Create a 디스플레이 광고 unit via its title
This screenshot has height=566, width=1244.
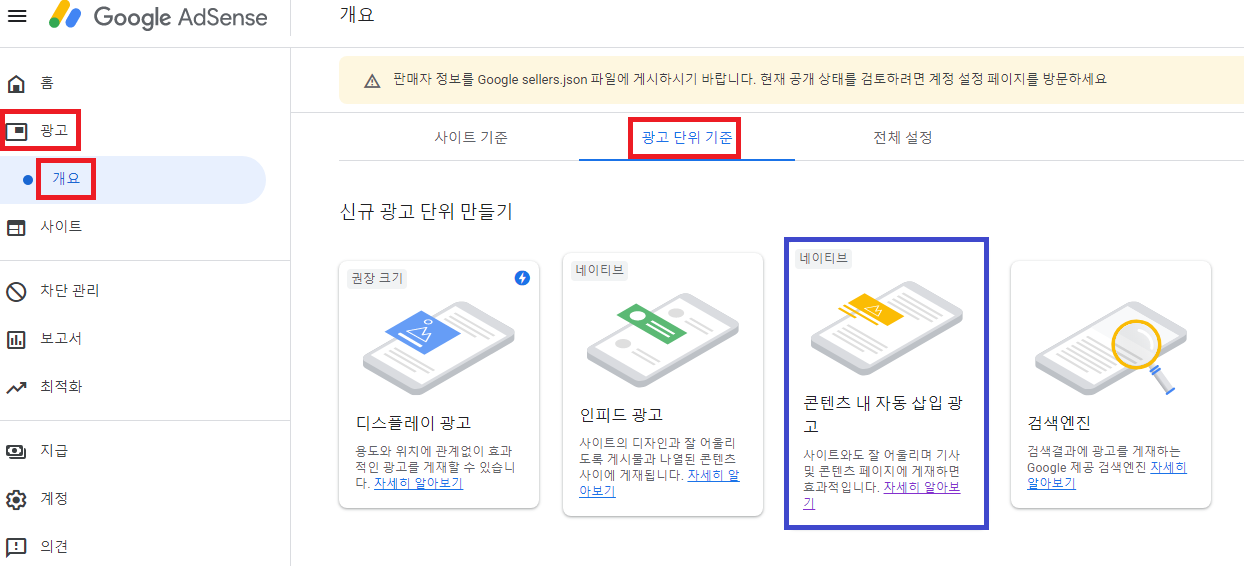pos(413,423)
